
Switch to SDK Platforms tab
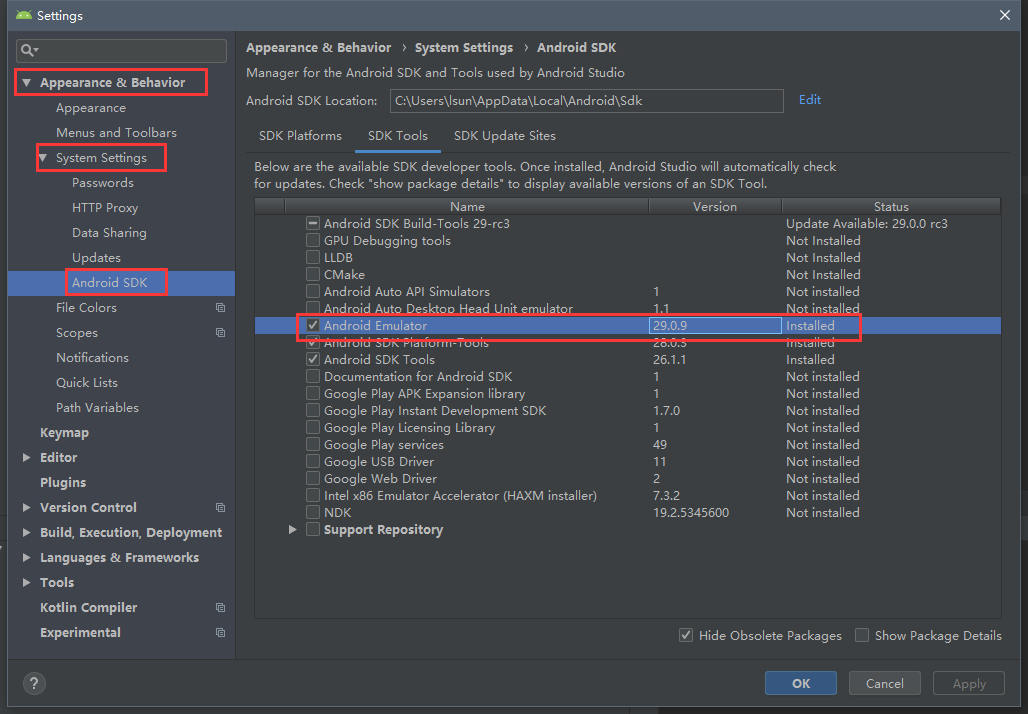pos(300,136)
